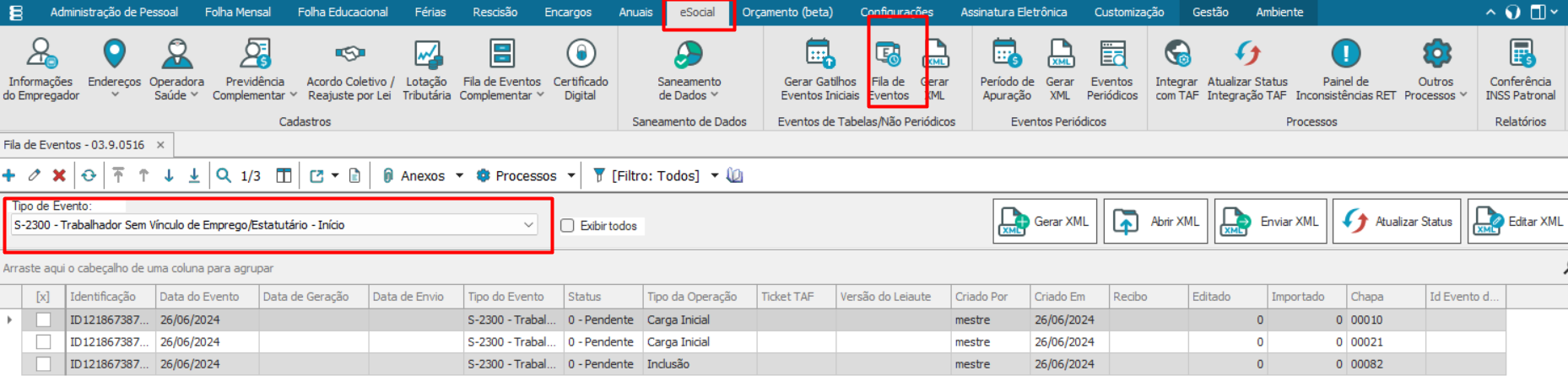This screenshot has width=1568, height=392.
Task: Open Certificado Digital
Action: click(581, 69)
